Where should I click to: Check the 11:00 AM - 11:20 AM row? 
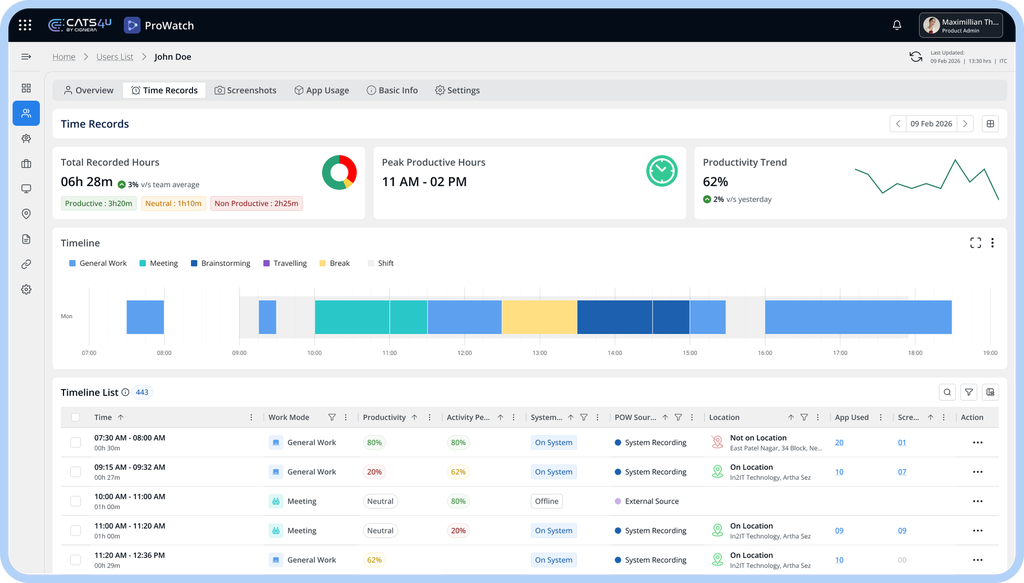coord(75,531)
